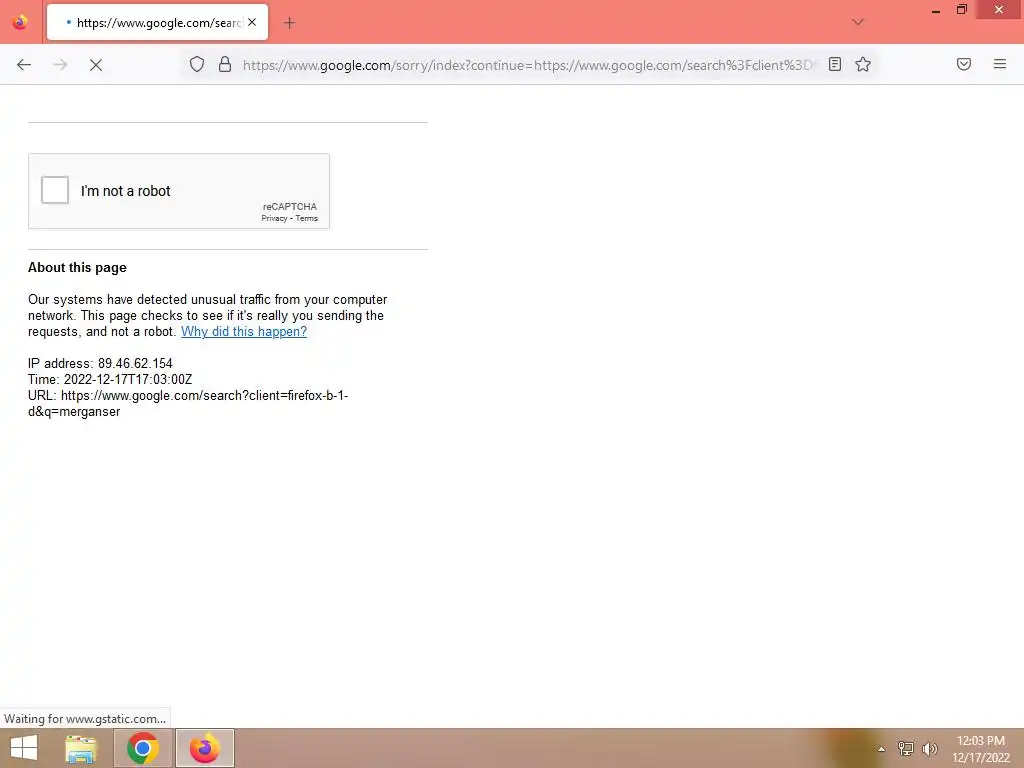Toggle reader view icon in address bar
Screen dimensions: 1024x768
pos(835,64)
